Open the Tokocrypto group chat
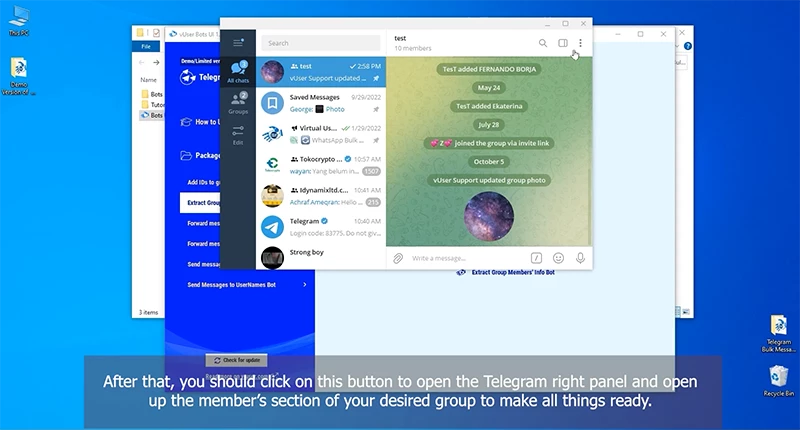 coord(321,165)
